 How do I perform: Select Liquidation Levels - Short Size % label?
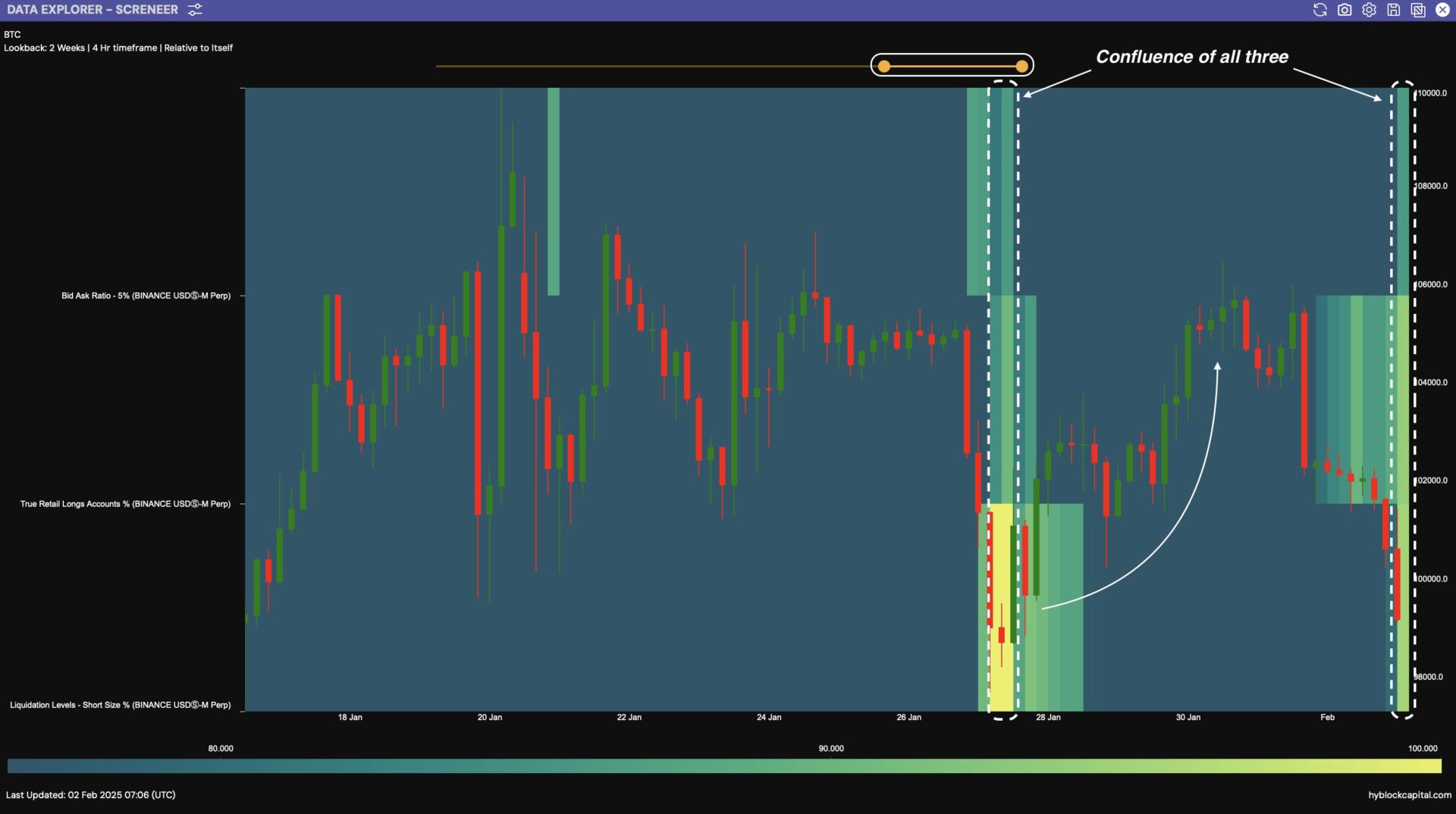click(120, 705)
